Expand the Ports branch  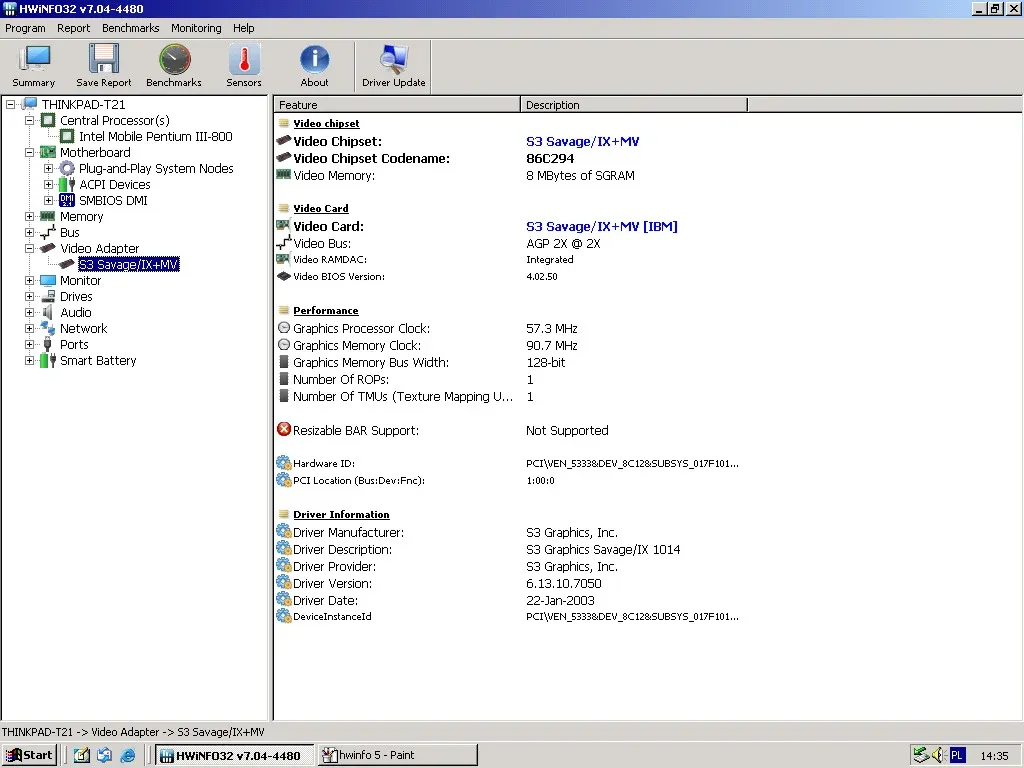tap(29, 344)
